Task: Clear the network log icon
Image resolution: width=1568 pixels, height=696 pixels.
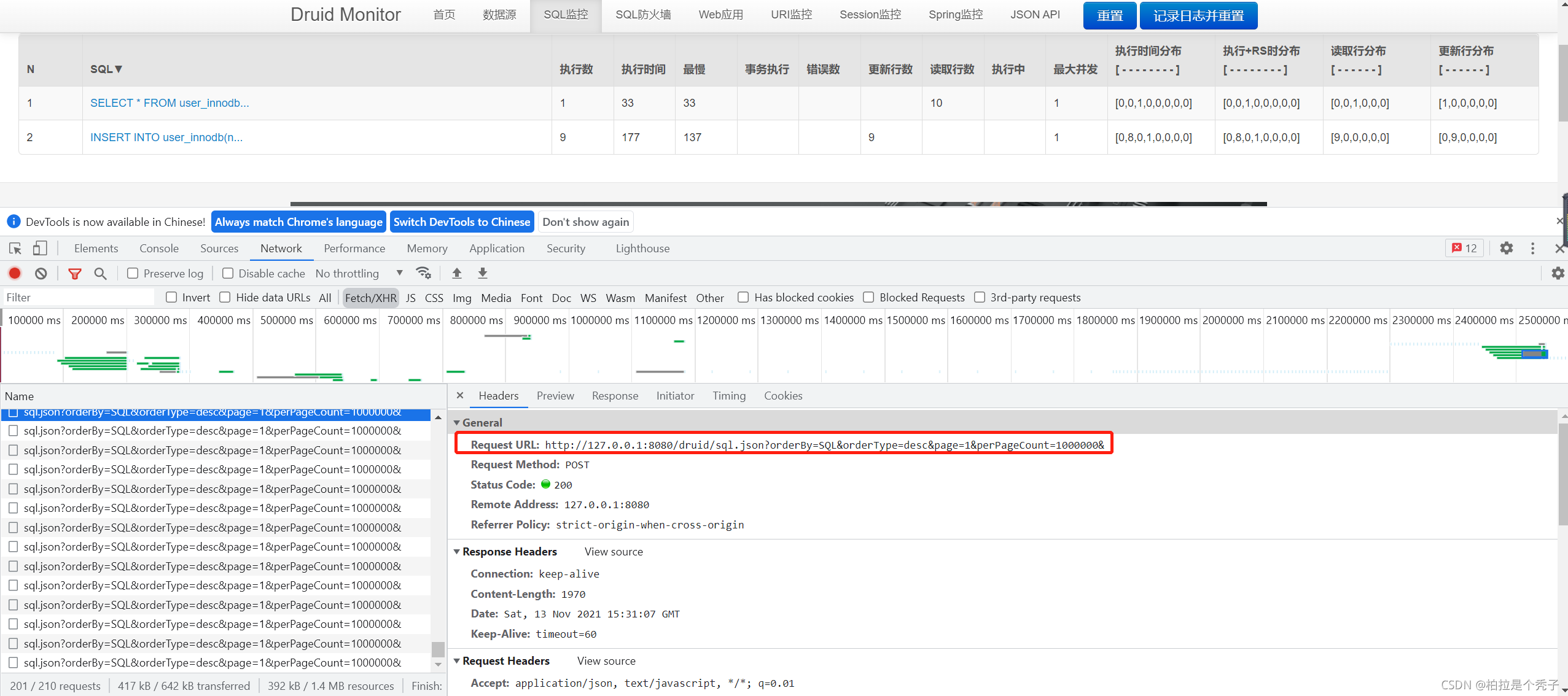Action: pos(41,274)
